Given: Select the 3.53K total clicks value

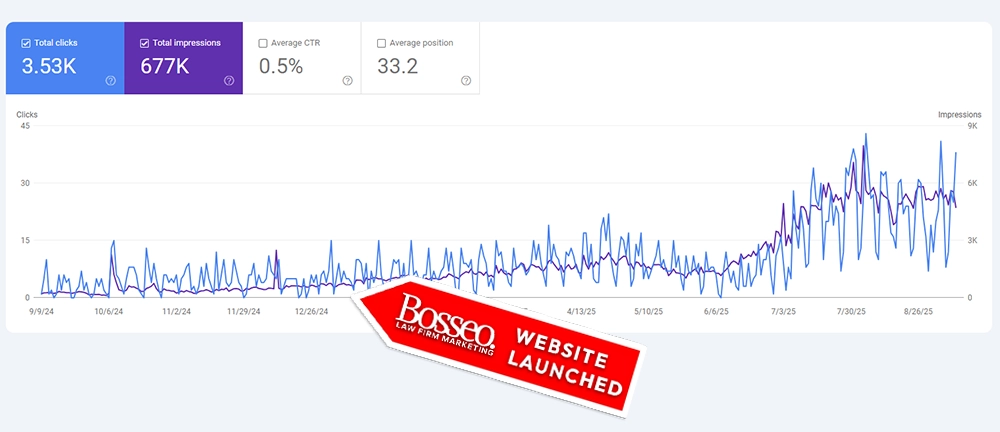Looking at the screenshot, I should [x=49, y=66].
